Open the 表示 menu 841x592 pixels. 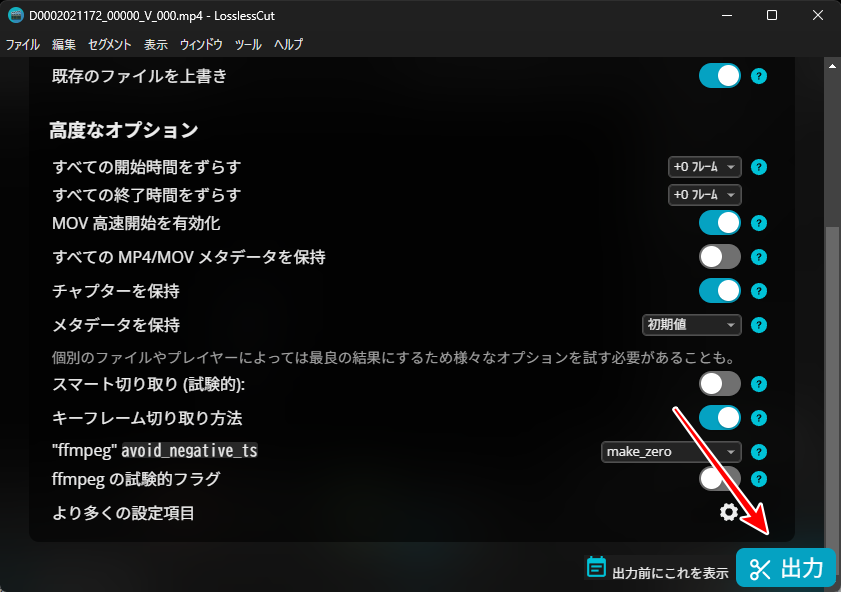point(156,45)
